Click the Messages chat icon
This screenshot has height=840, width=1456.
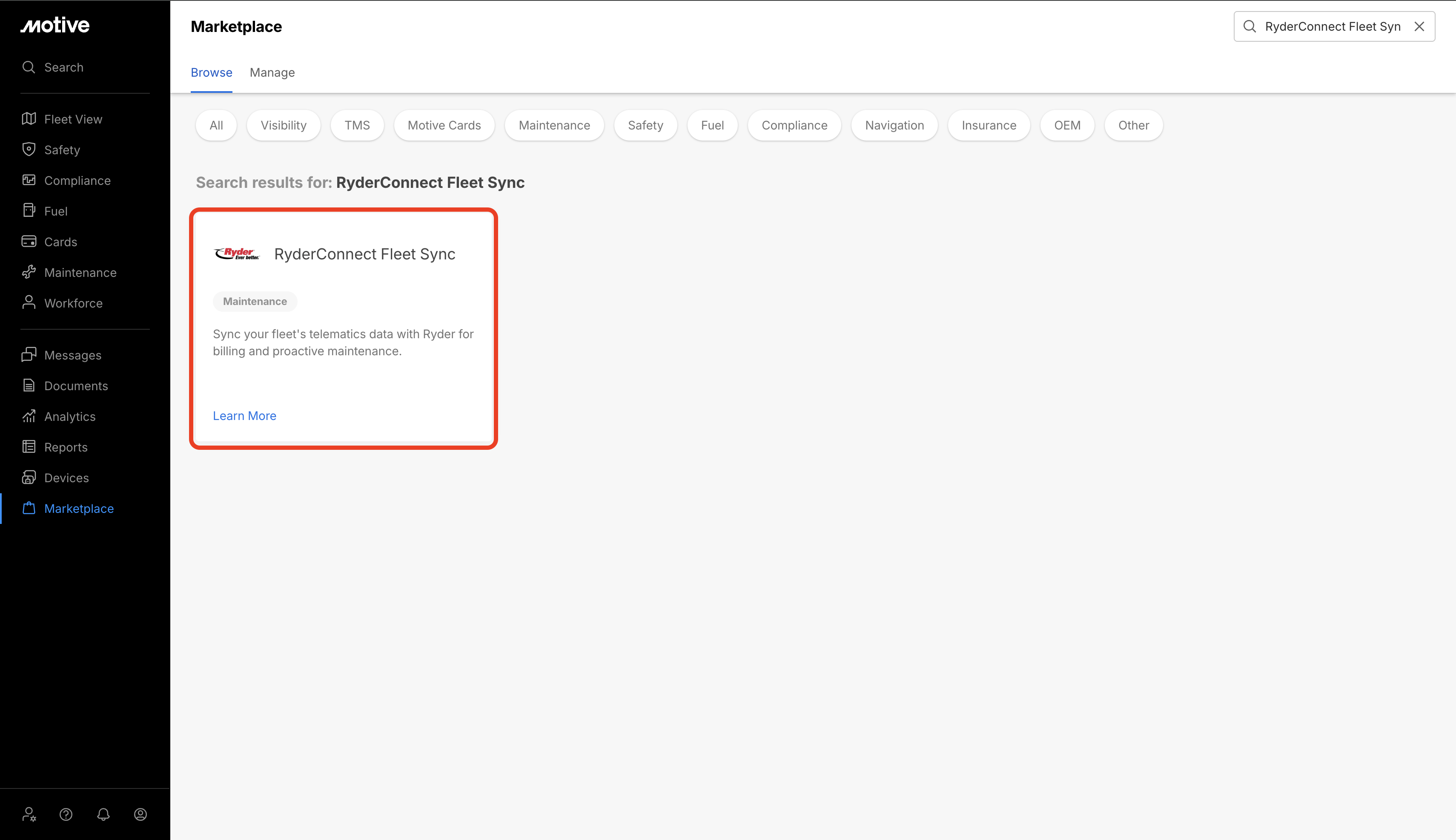(x=29, y=355)
